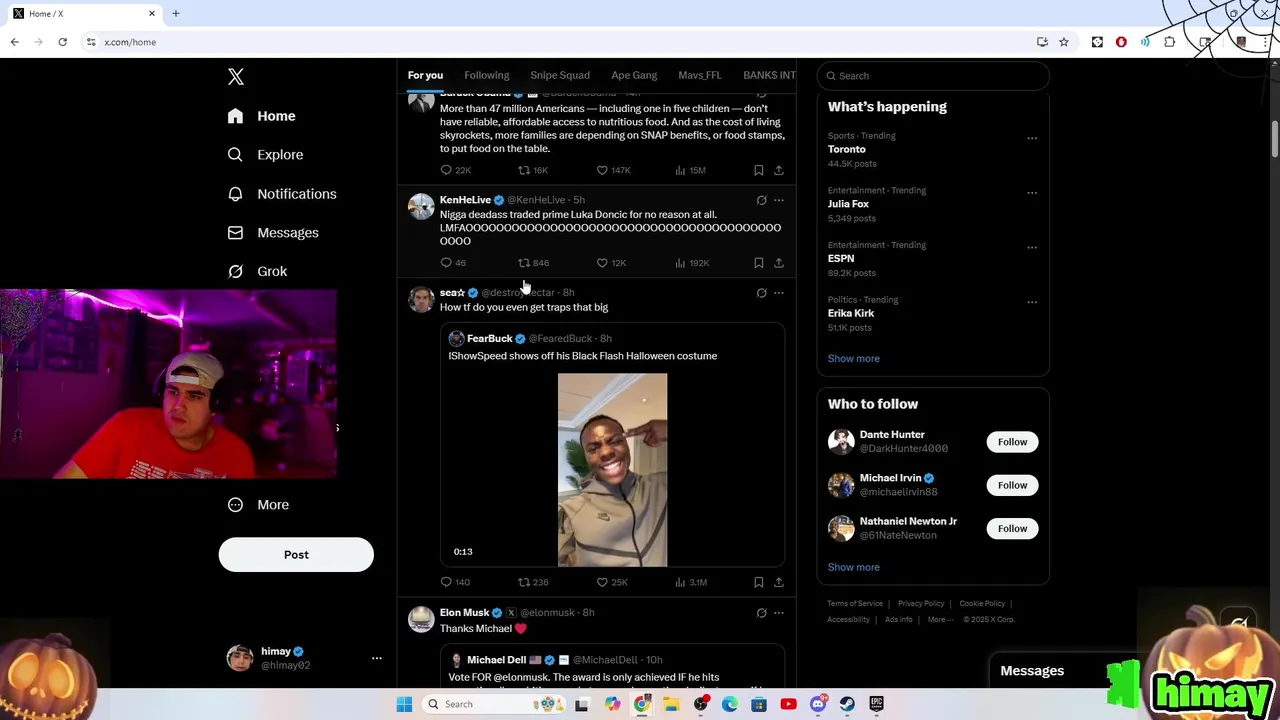The width and height of the screenshot is (1280, 720).
Task: Show more trends under What's happening
Action: pyautogui.click(x=853, y=358)
